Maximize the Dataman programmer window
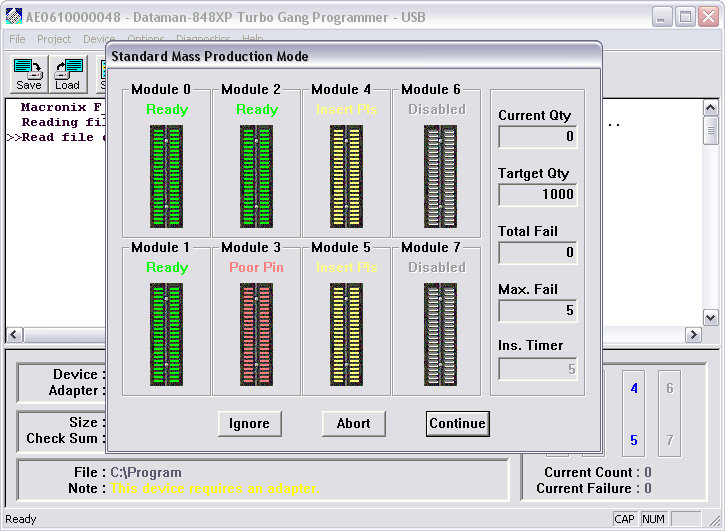 tap(685, 17)
